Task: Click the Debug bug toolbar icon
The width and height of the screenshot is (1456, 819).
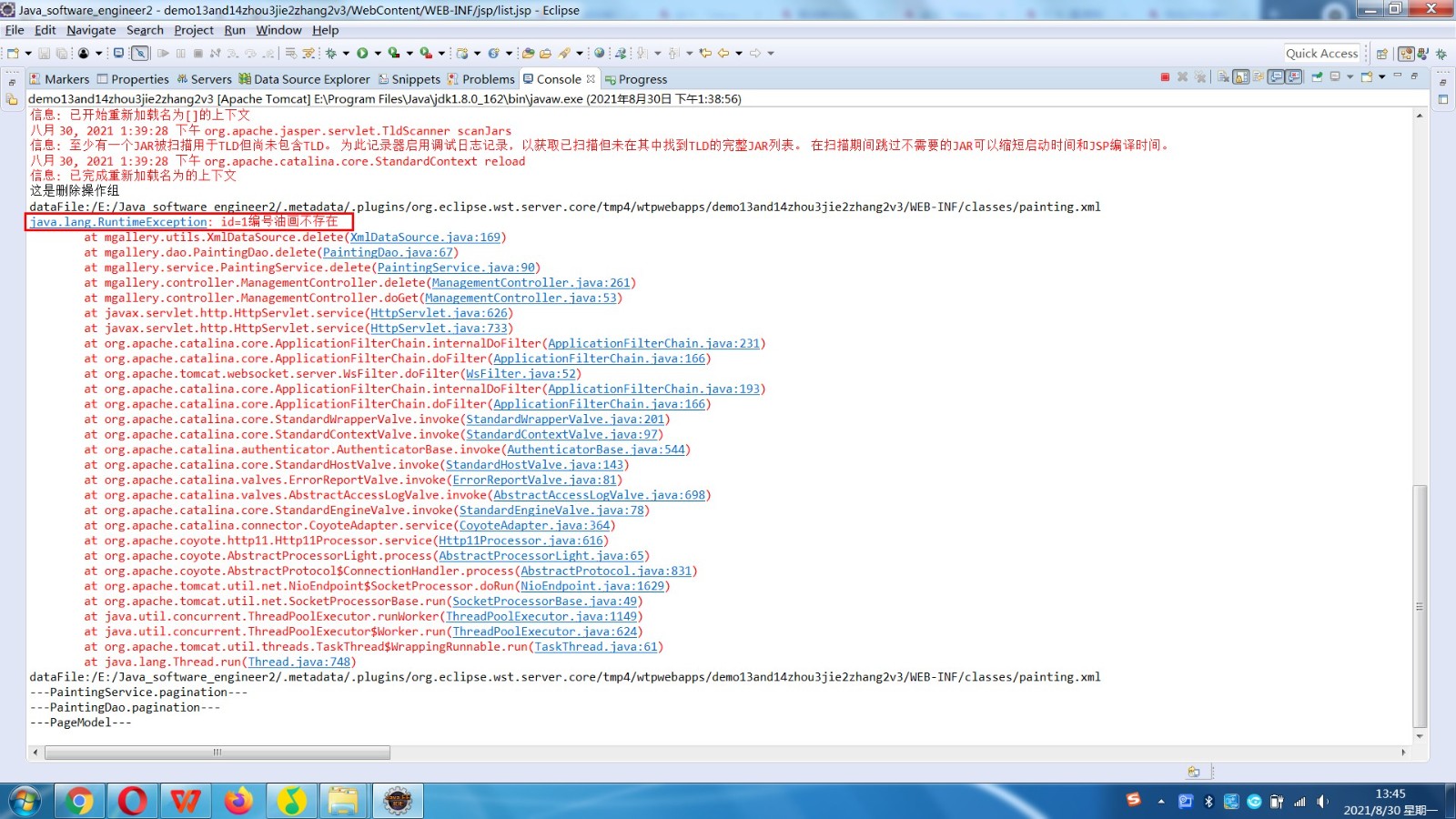Action: click(x=331, y=54)
